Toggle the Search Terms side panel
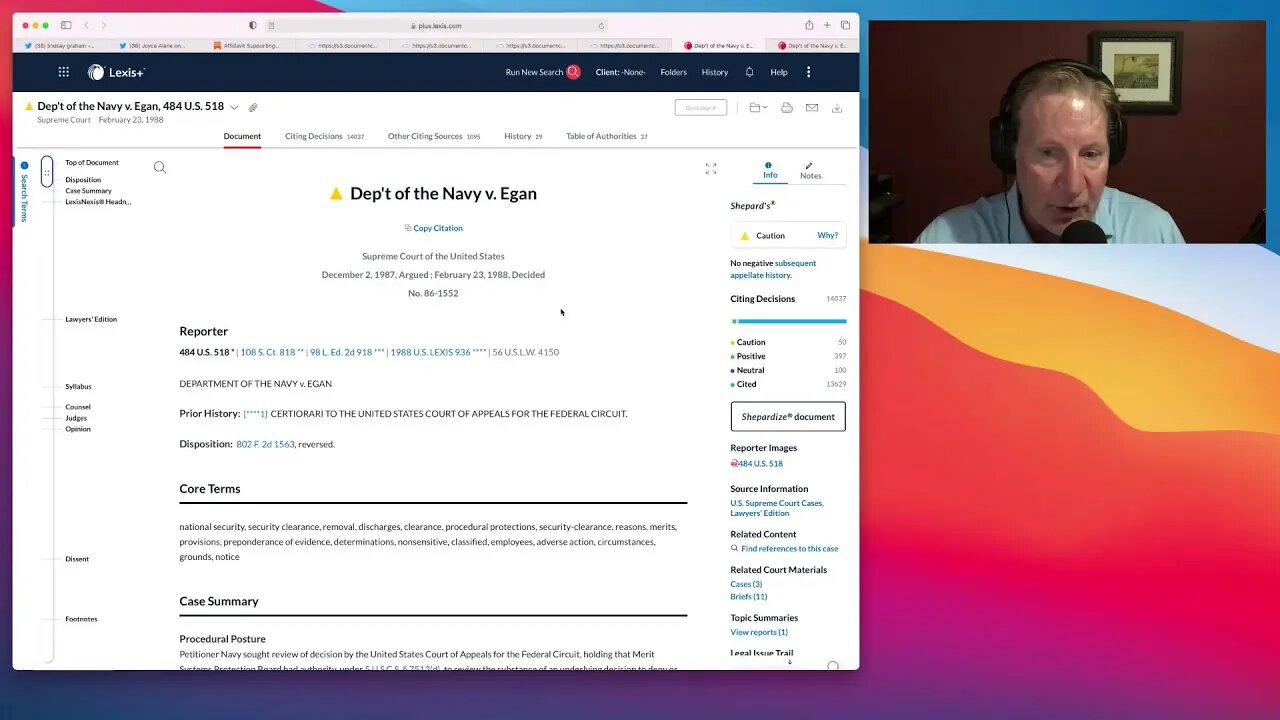This screenshot has width=1280, height=720. tap(24, 192)
